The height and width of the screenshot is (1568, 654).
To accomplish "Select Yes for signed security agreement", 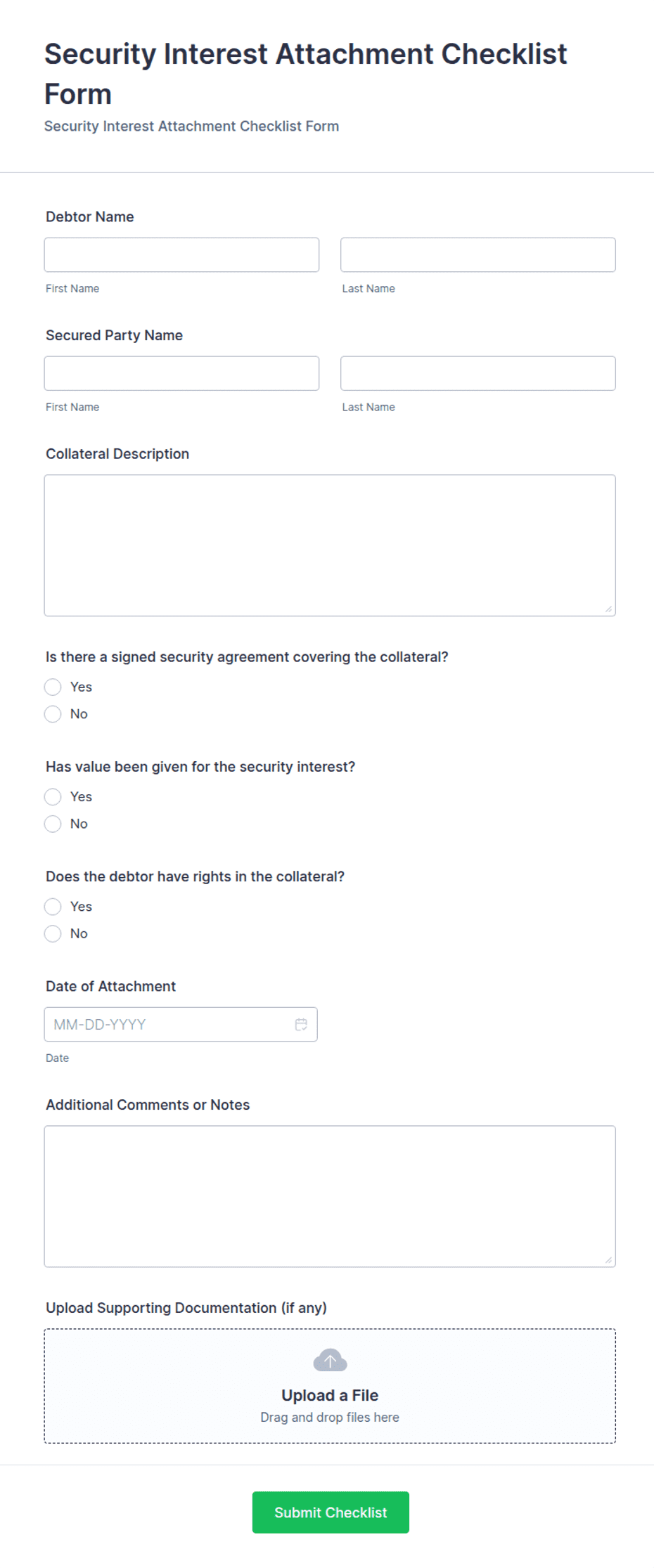I will 53,687.
